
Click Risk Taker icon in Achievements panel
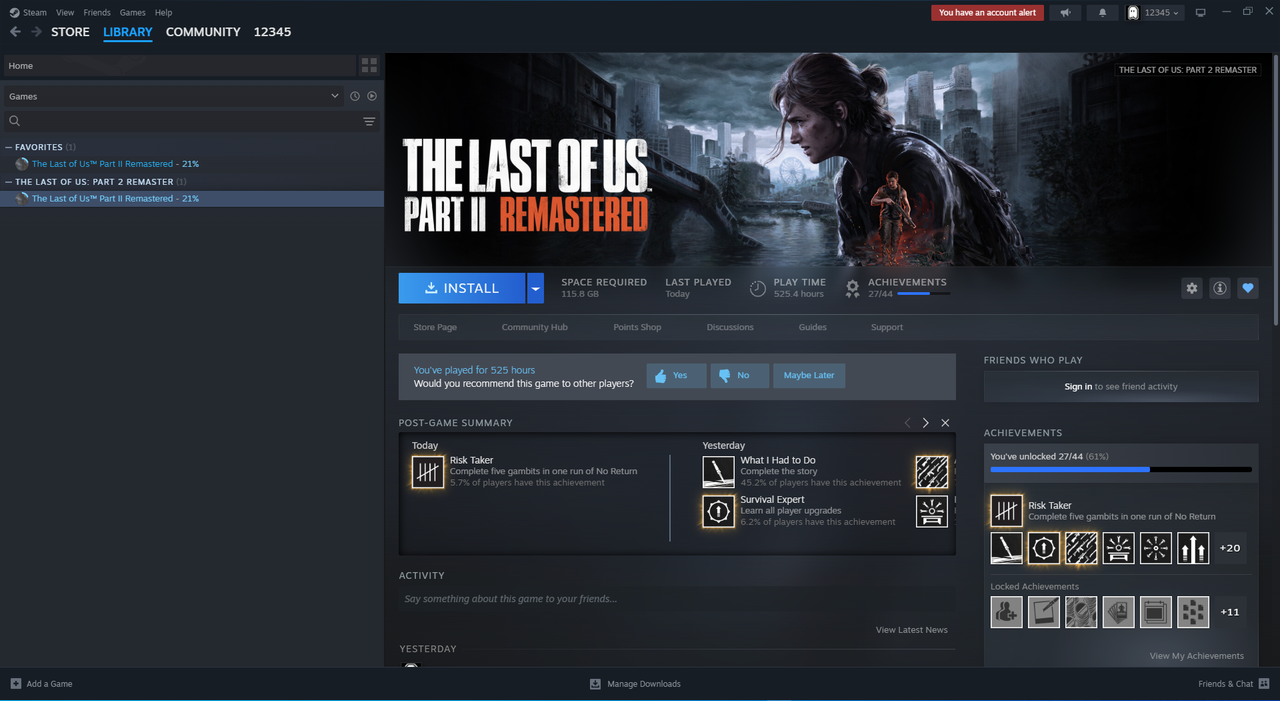pos(1007,511)
